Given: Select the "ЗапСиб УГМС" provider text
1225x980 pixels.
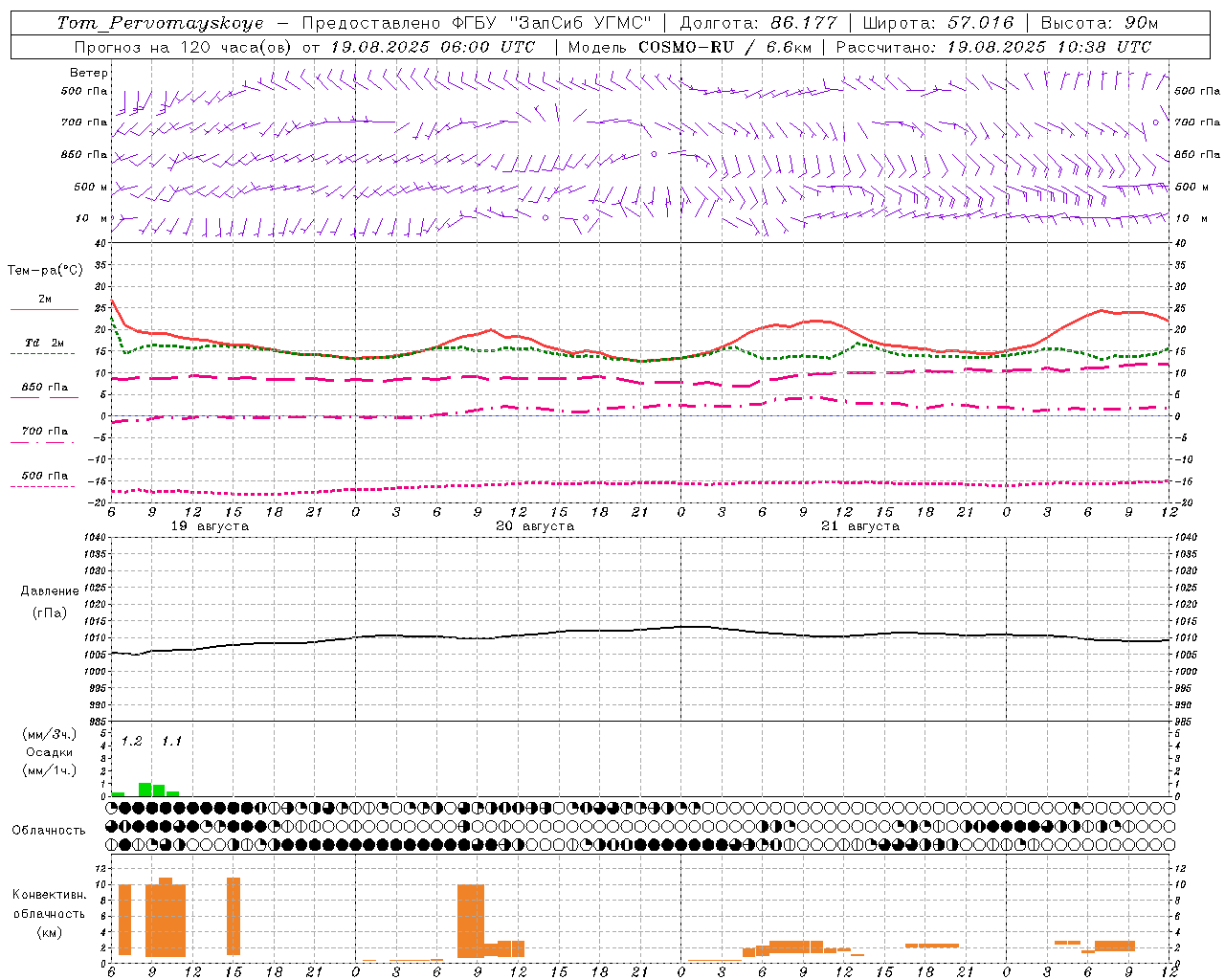Looking at the screenshot, I should tap(582, 23).
